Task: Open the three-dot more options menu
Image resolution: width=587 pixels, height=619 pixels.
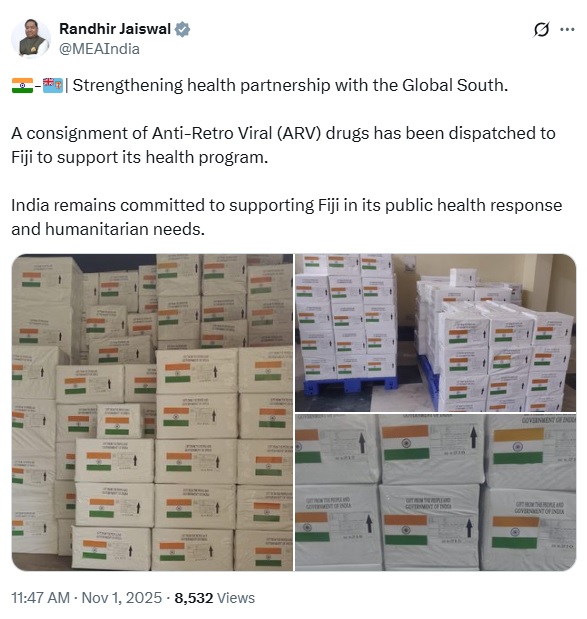Action: tap(567, 30)
